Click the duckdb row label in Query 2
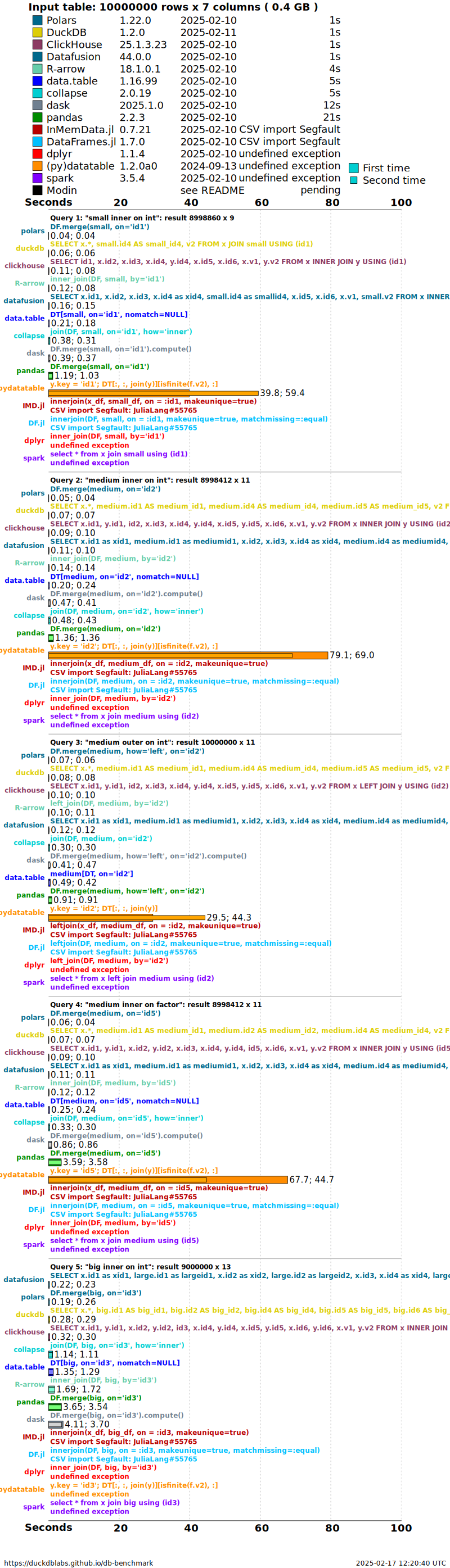This screenshot has width=450, height=1568. (30, 511)
